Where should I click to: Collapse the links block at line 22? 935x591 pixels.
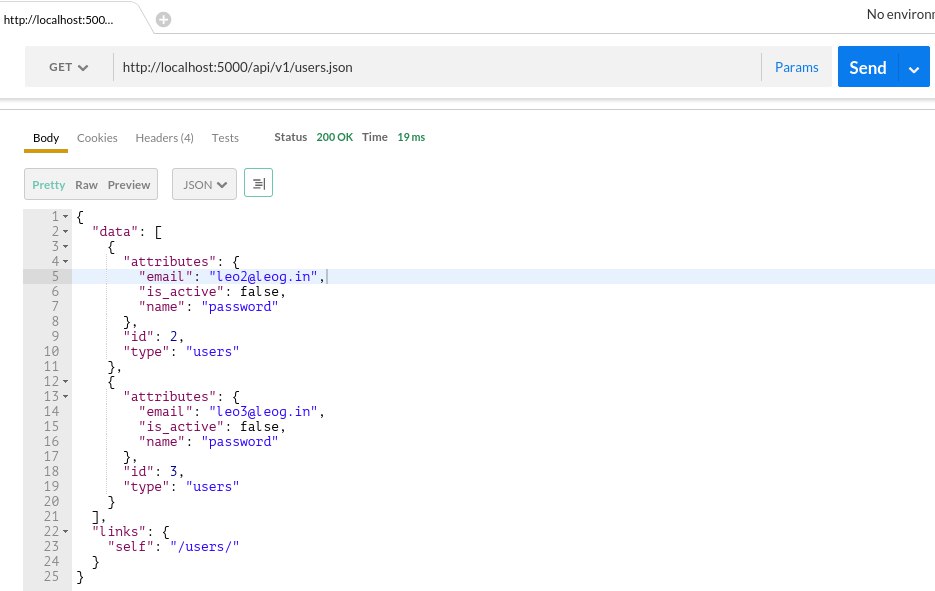tap(66, 531)
